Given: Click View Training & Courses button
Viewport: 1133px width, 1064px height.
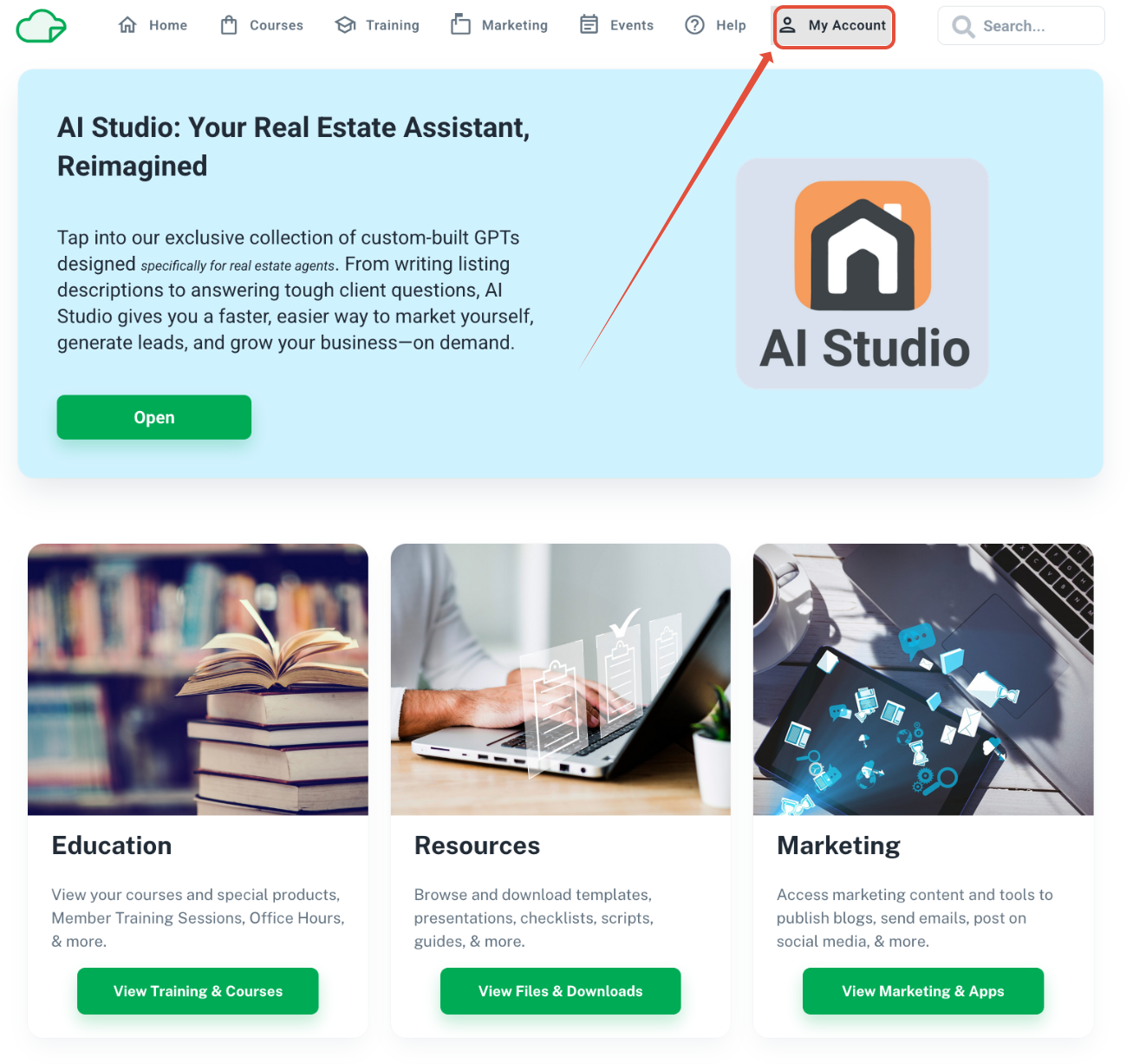Looking at the screenshot, I should click(x=198, y=991).
